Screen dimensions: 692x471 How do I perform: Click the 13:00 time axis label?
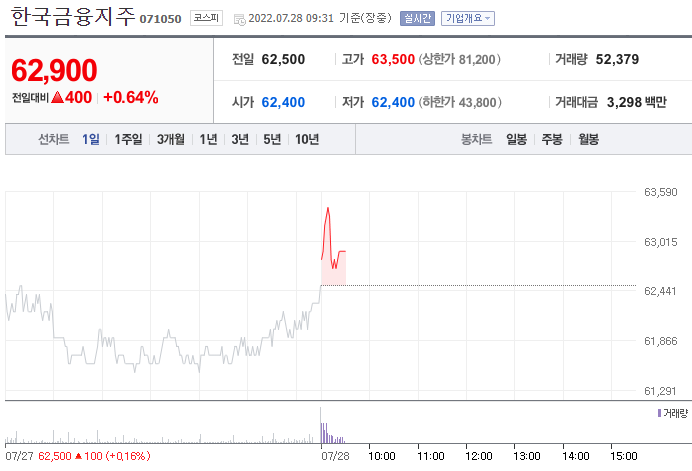pyautogui.click(x=527, y=456)
